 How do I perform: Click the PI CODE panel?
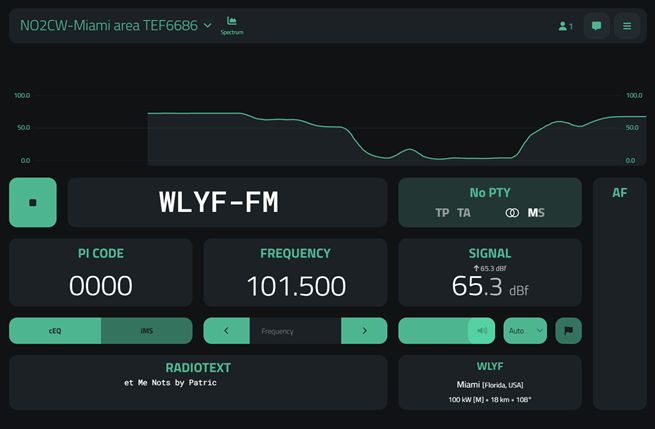[x=101, y=272]
